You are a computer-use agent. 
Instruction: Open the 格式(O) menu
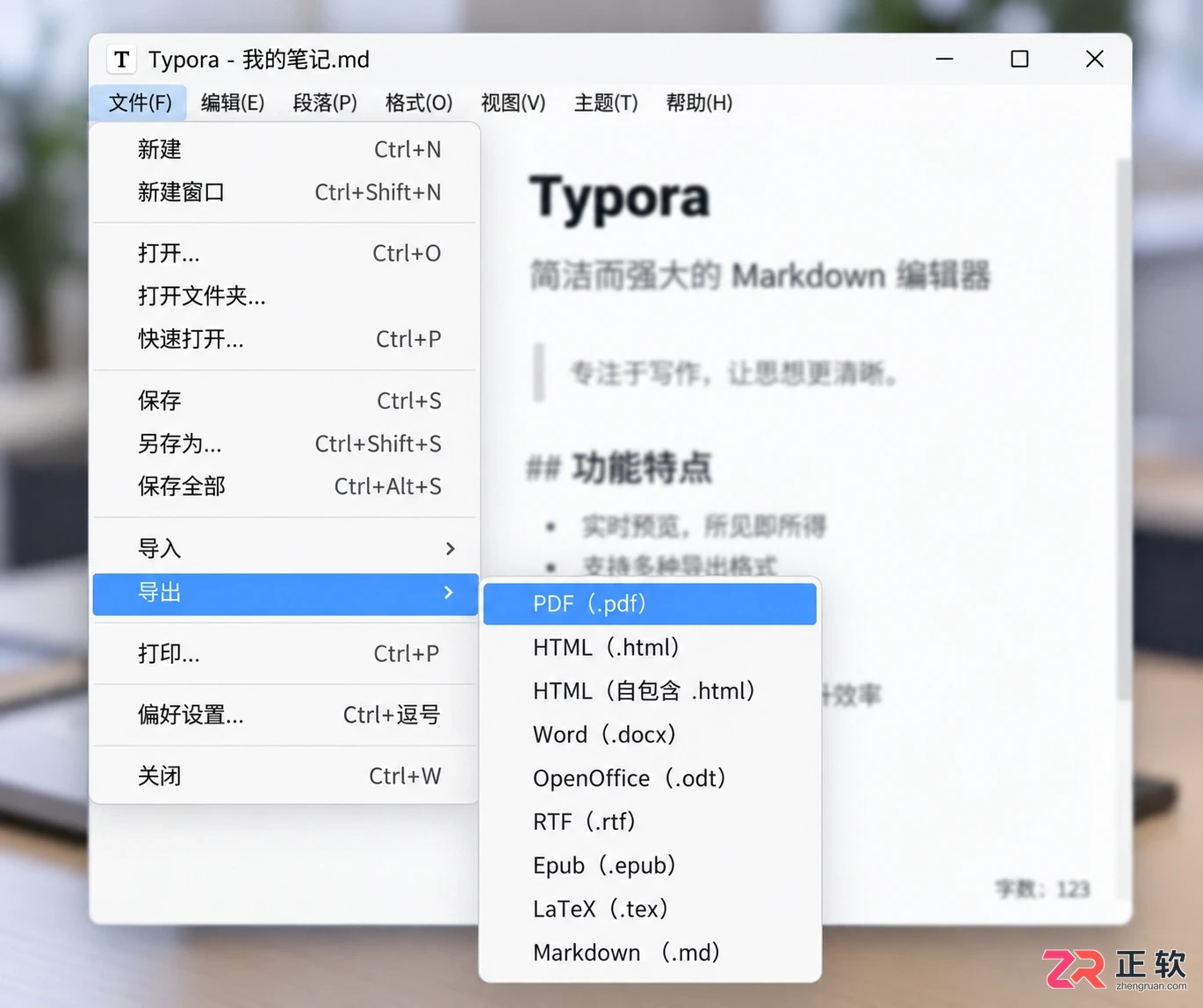(419, 103)
